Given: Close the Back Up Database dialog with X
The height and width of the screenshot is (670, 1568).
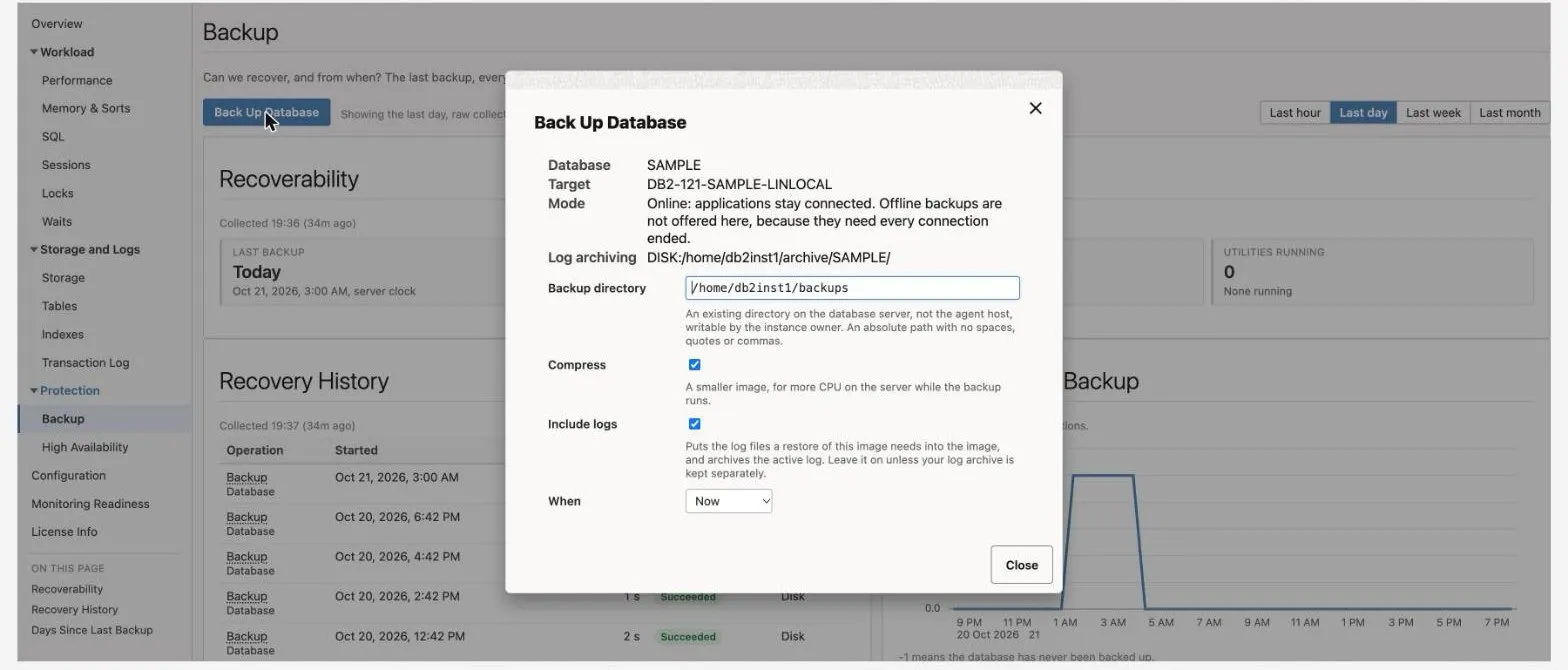Looking at the screenshot, I should 1035,108.
